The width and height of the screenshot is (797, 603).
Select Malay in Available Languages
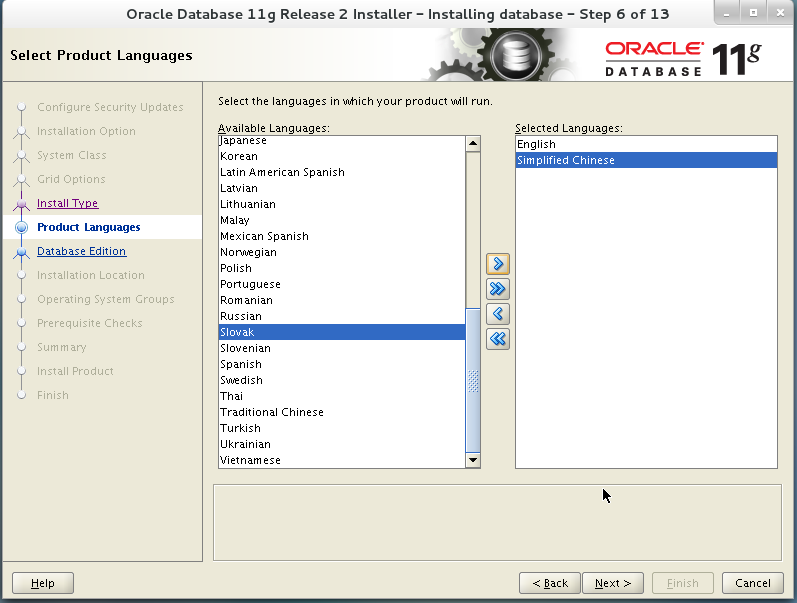pos(342,220)
